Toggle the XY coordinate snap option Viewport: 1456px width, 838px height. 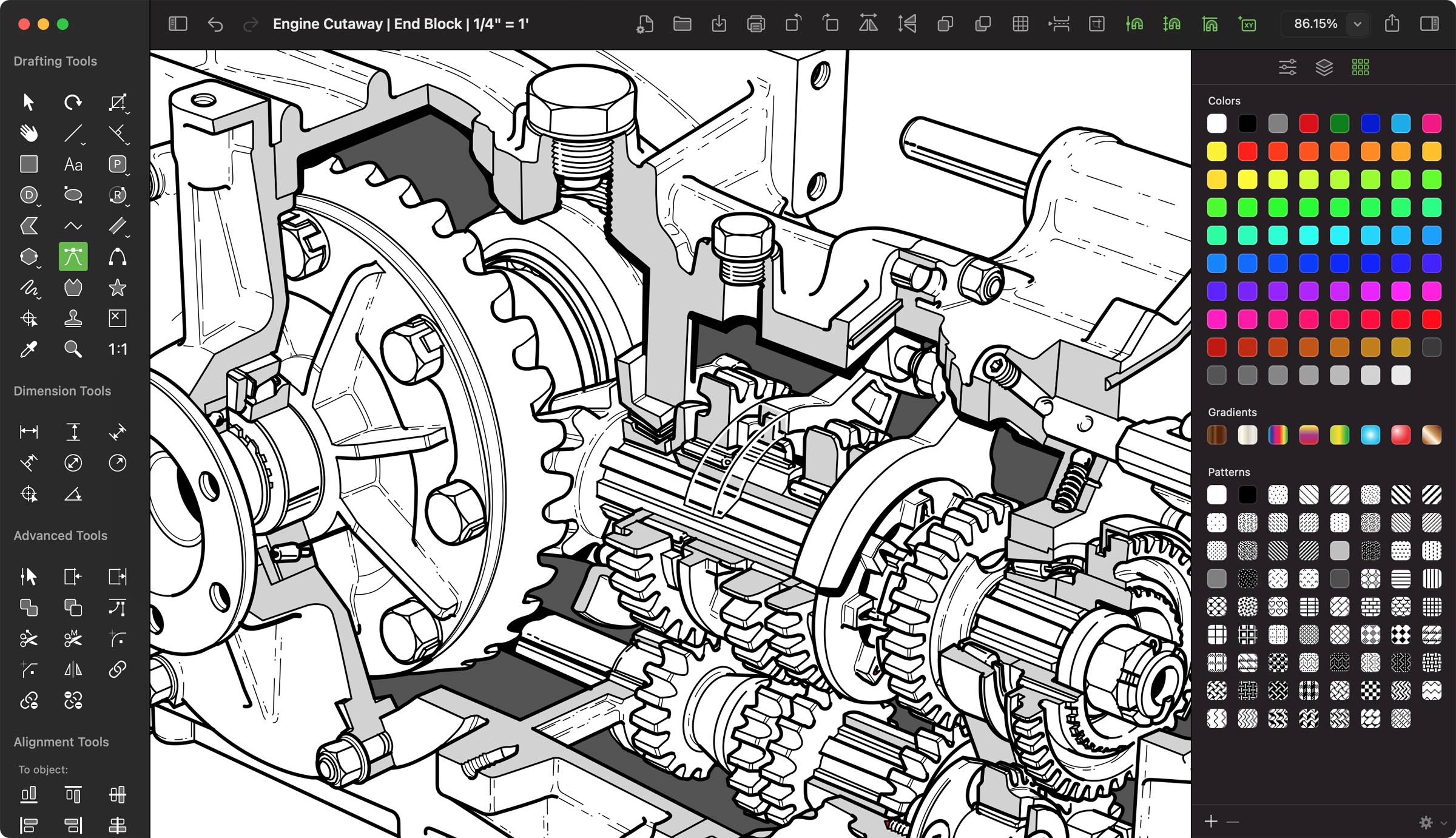click(1247, 24)
